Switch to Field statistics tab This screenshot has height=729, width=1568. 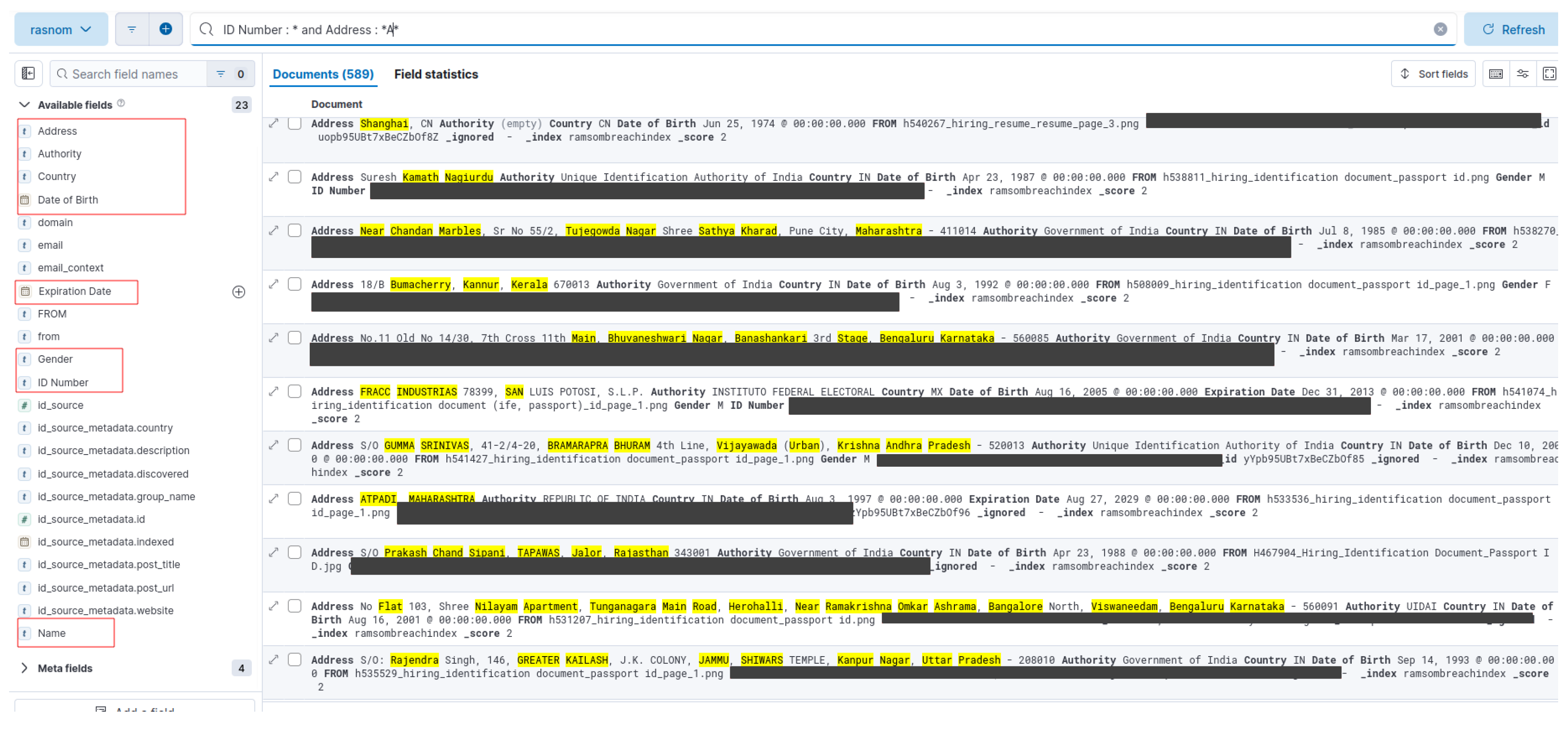click(436, 74)
